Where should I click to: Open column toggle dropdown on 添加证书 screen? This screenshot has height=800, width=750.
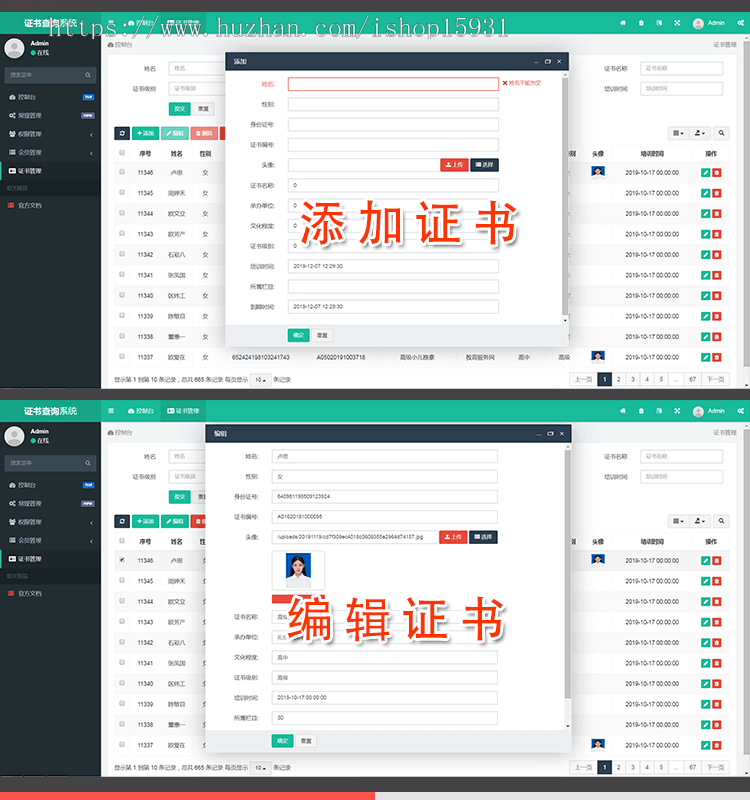coord(678,133)
